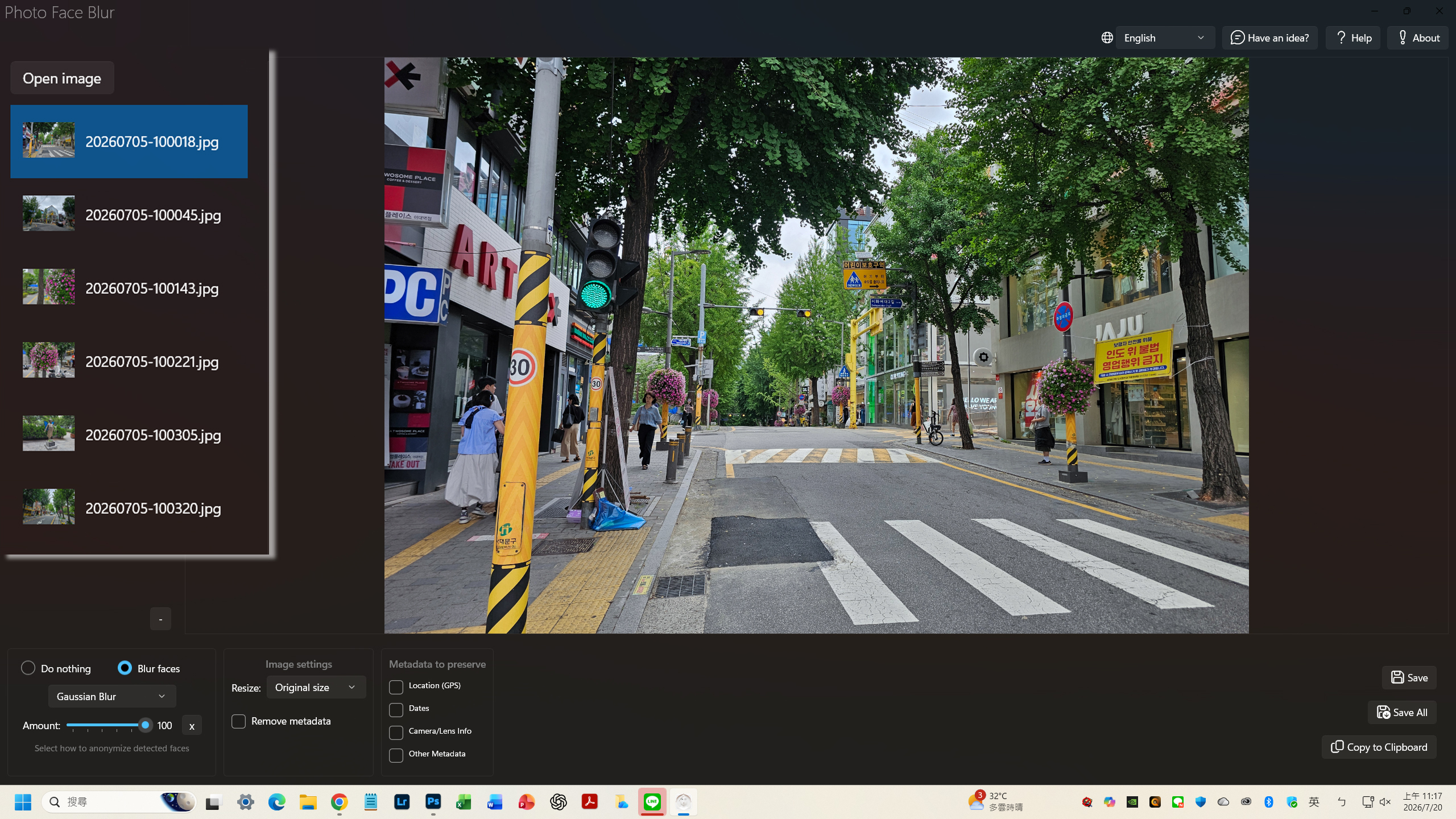Click the globe language icon
This screenshot has width=1456, height=819.
pyautogui.click(x=1107, y=38)
